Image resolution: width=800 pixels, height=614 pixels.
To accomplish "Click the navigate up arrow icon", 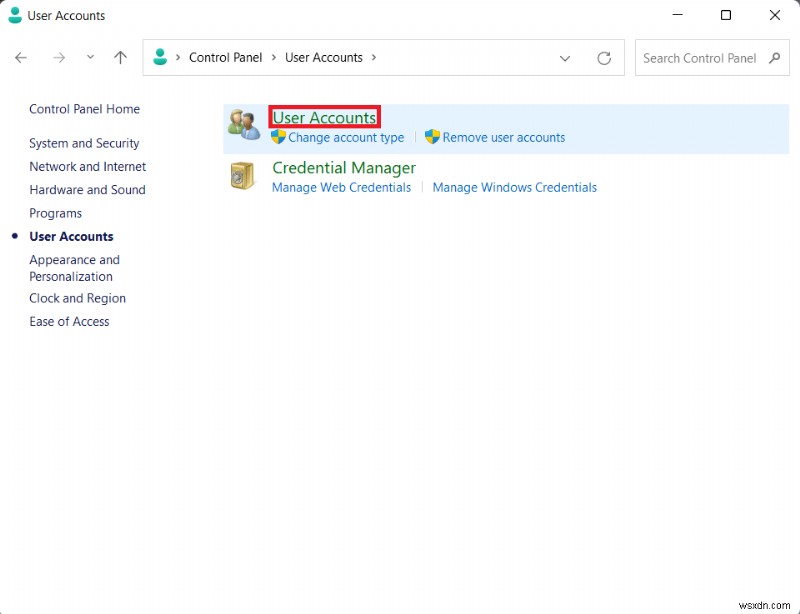I will click(x=121, y=58).
